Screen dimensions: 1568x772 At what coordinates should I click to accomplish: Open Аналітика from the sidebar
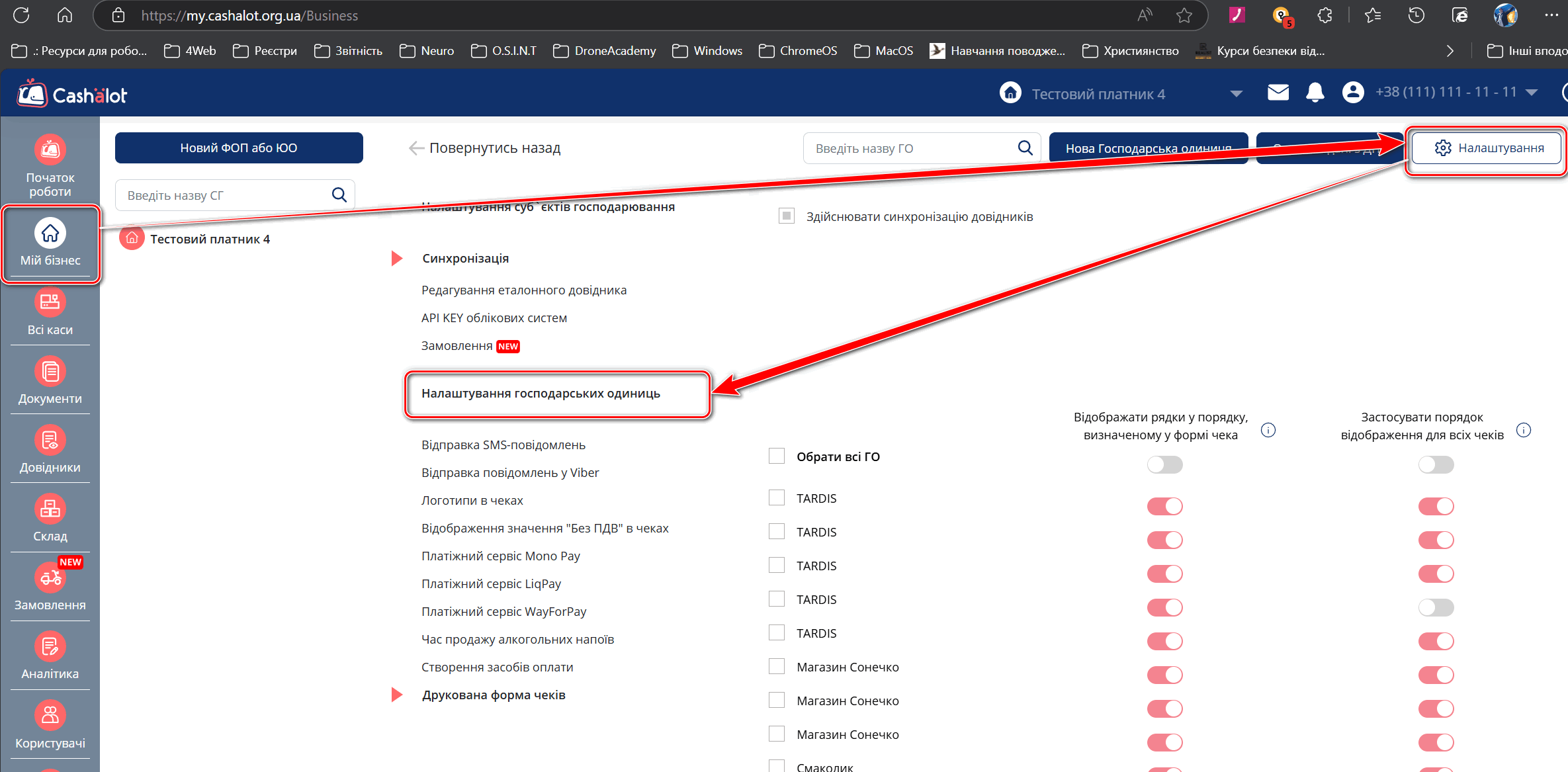pos(50,648)
